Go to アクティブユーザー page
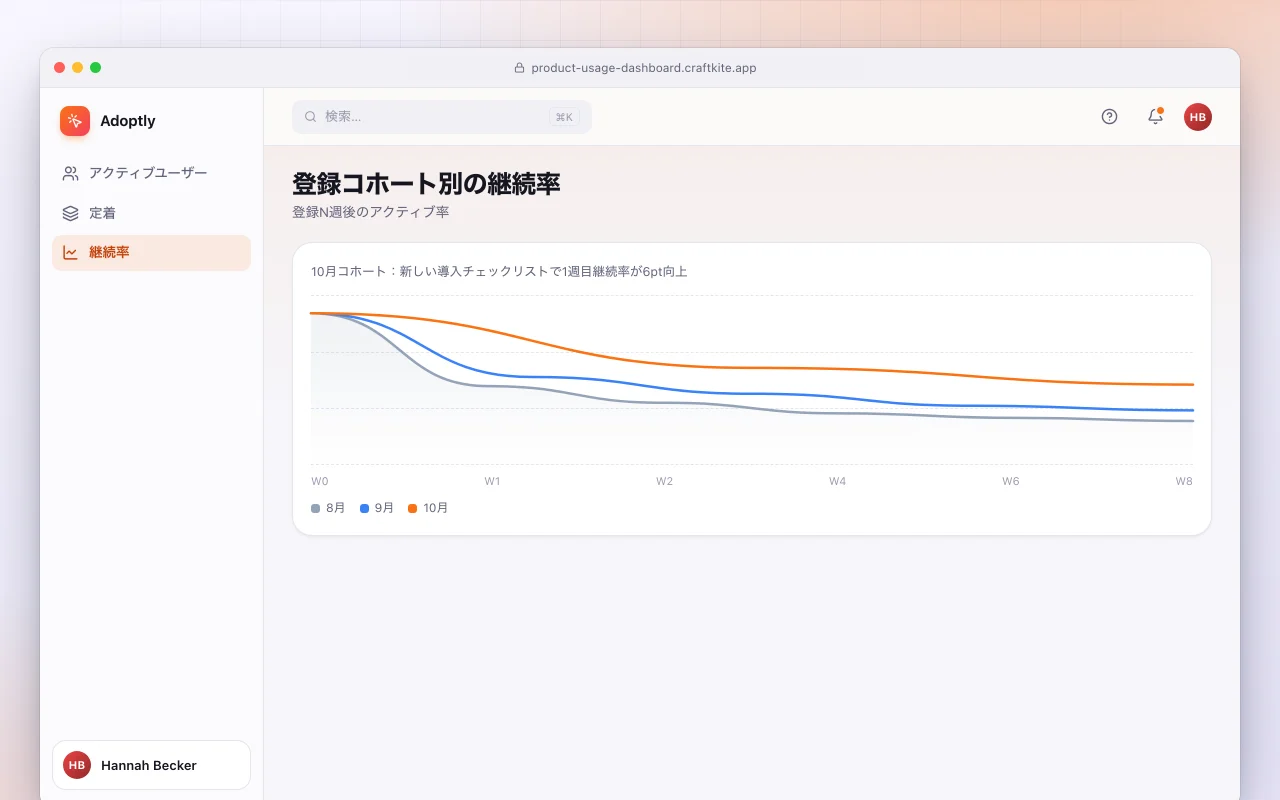 [151, 173]
